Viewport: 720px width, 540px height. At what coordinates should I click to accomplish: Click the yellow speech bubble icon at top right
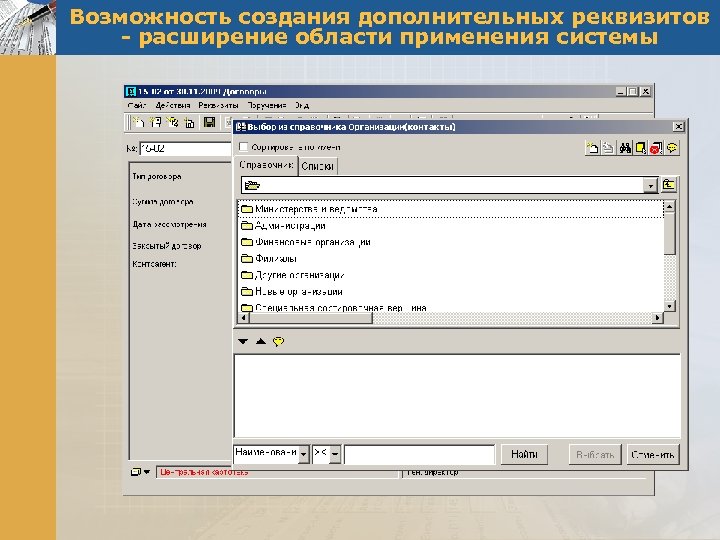pos(672,148)
